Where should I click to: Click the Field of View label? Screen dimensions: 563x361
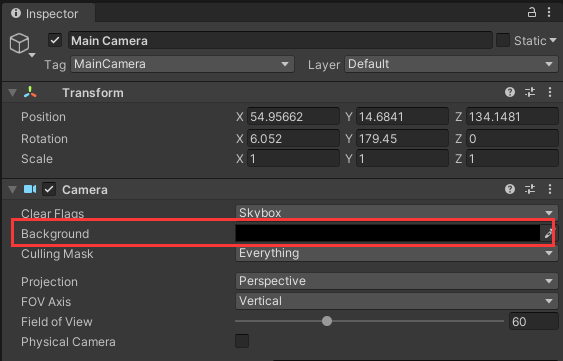57,321
